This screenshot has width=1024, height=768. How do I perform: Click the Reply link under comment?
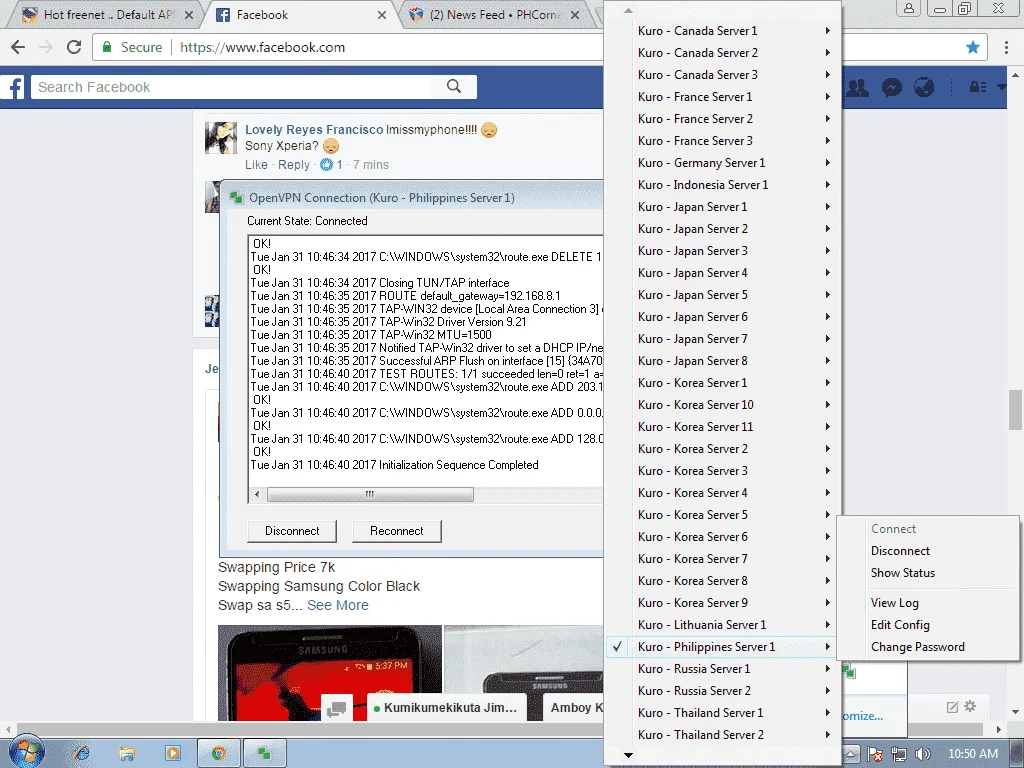[x=294, y=165]
